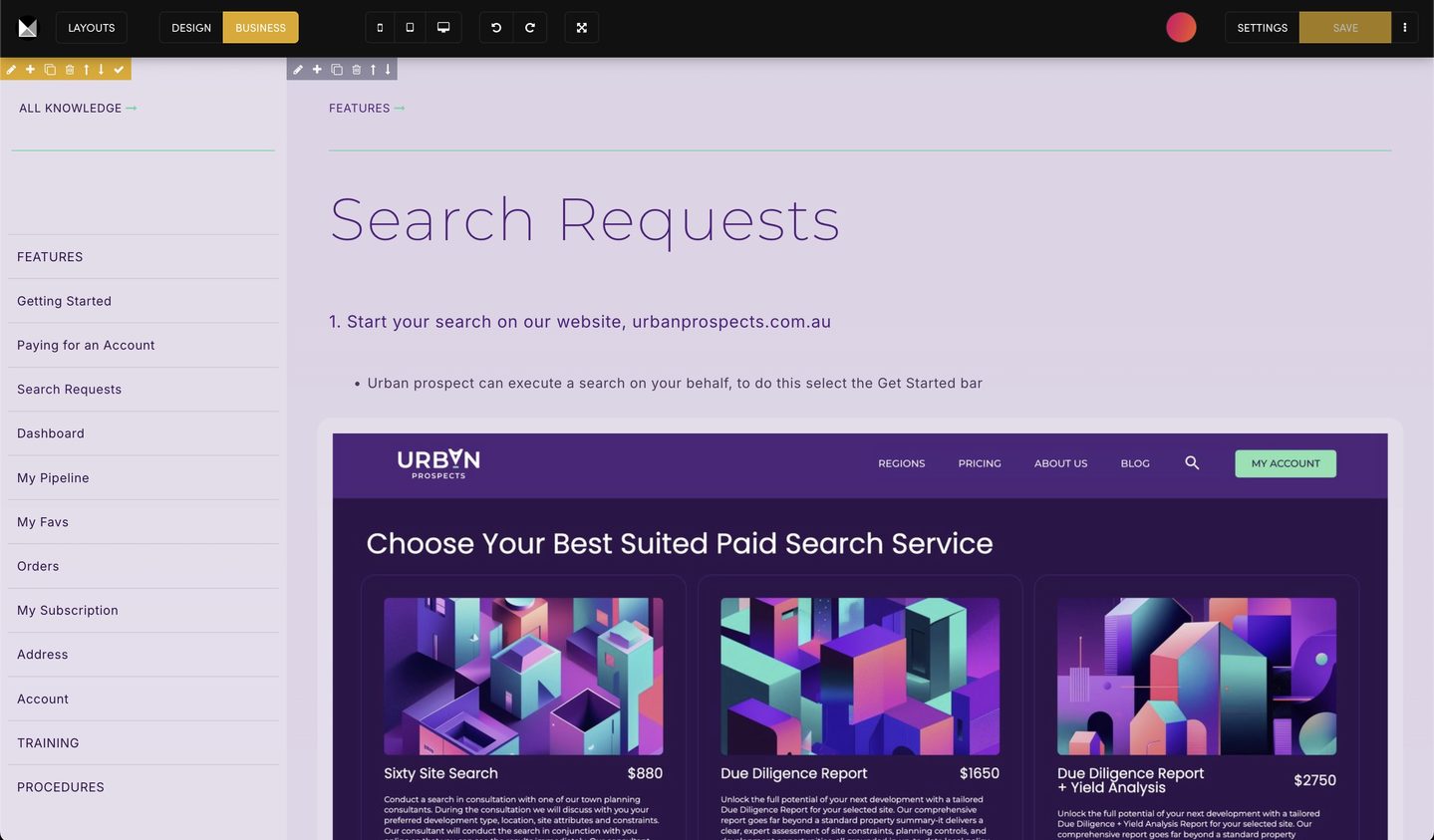Click the undo arrow icon
The image size is (1434, 840).
point(496,28)
